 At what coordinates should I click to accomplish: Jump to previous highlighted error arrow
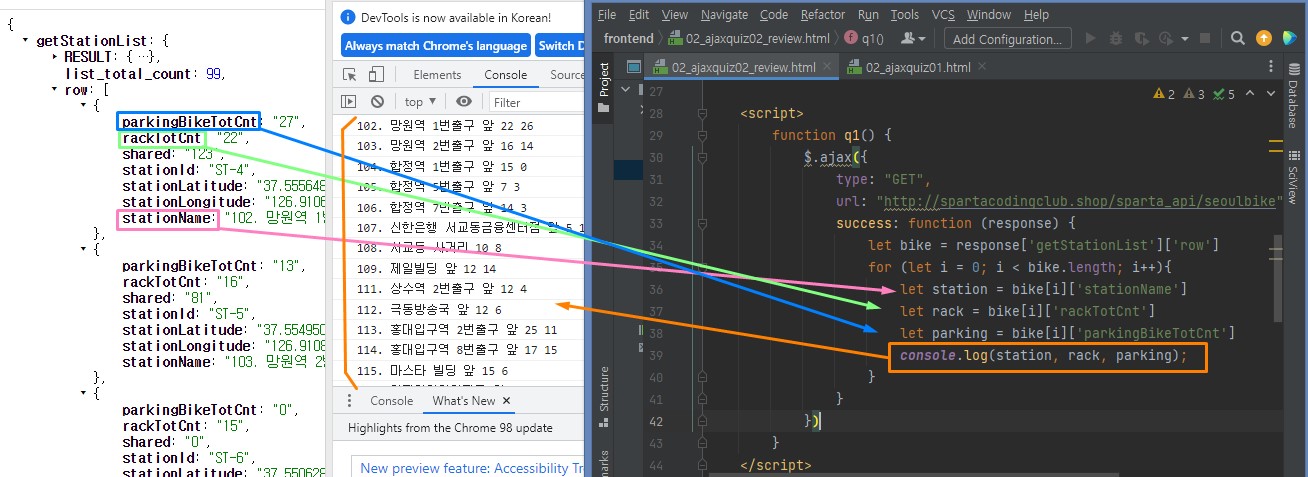point(1251,93)
